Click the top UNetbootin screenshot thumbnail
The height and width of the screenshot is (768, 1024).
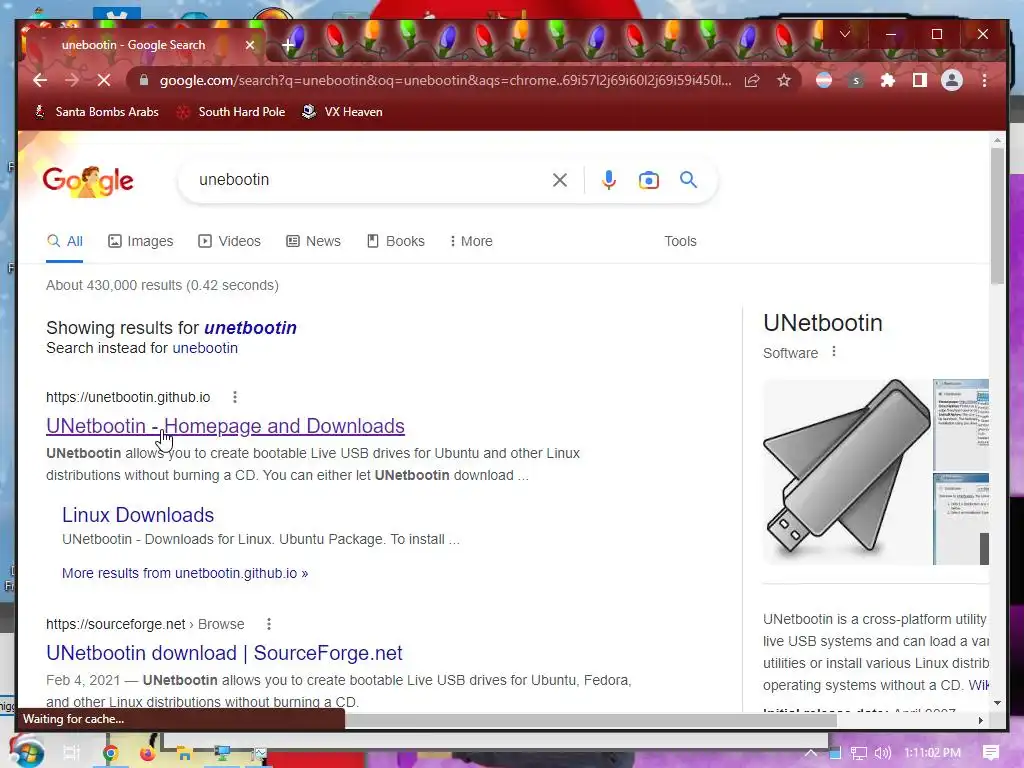[961, 424]
